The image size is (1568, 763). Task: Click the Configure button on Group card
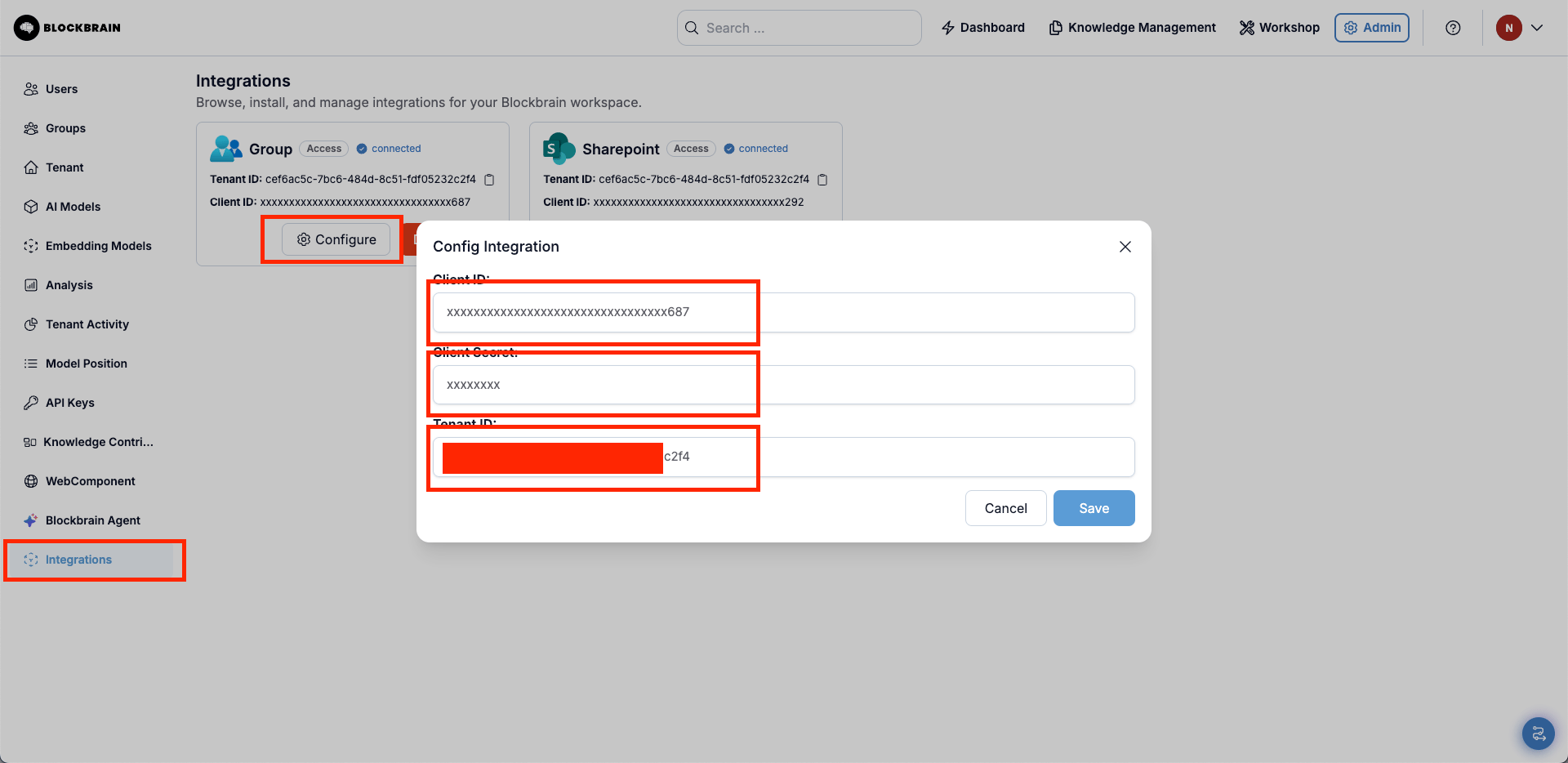[336, 239]
